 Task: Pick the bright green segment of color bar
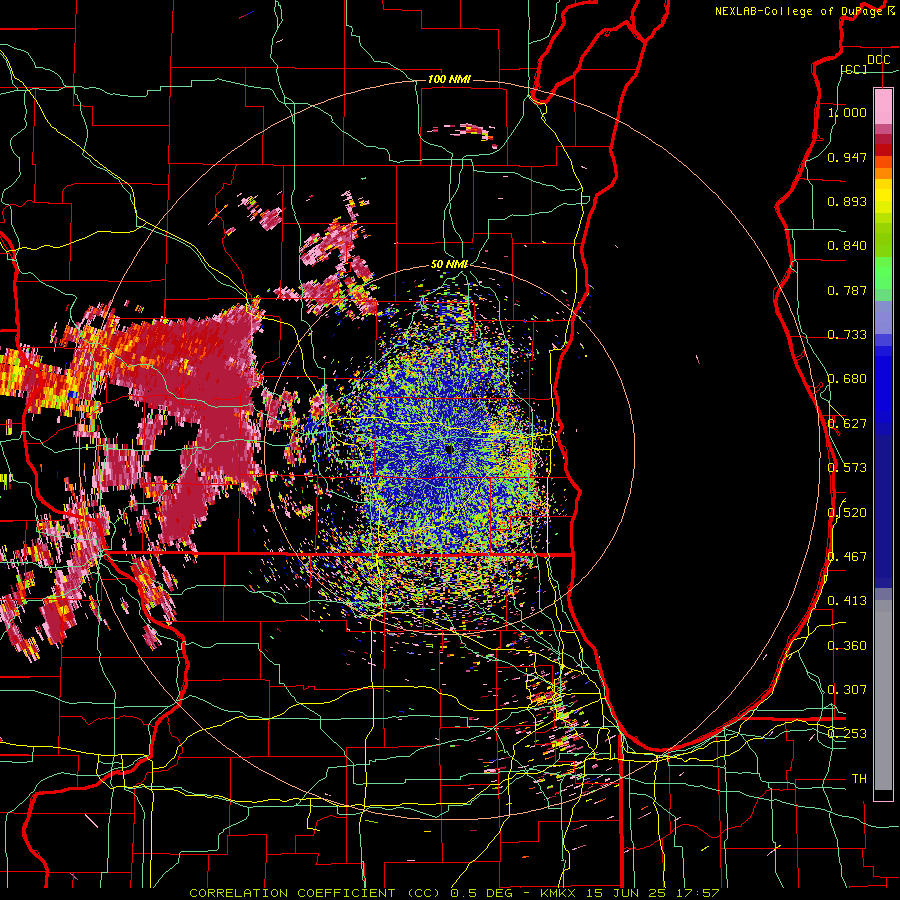(x=883, y=273)
